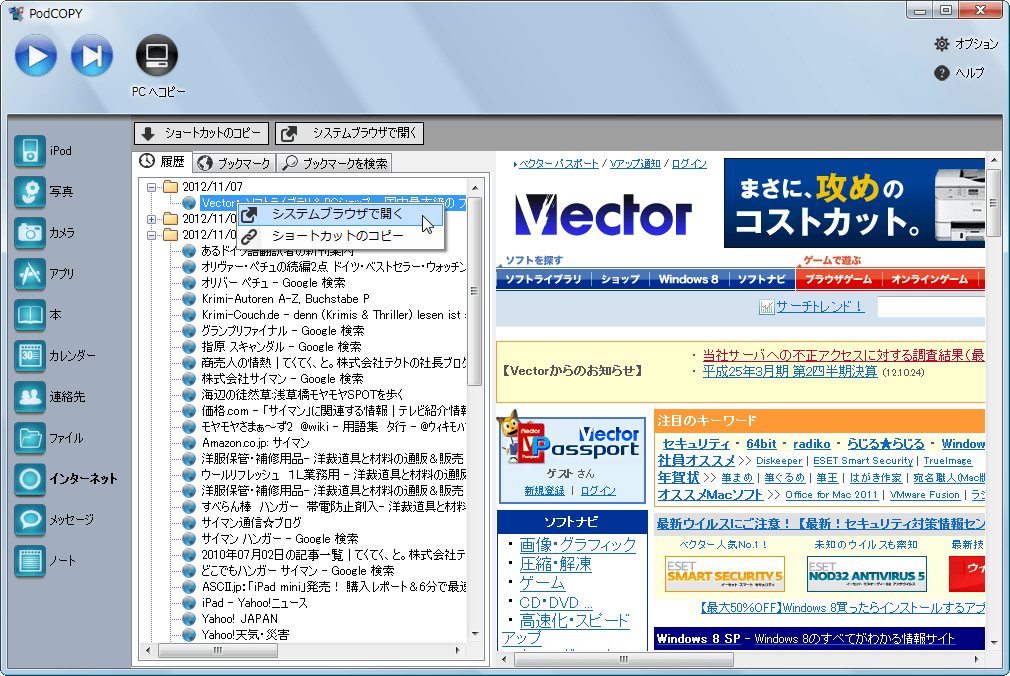Click globe icon beside サイマン ハンガー entry
Screen dimensions: 1010x676
[x=189, y=539]
